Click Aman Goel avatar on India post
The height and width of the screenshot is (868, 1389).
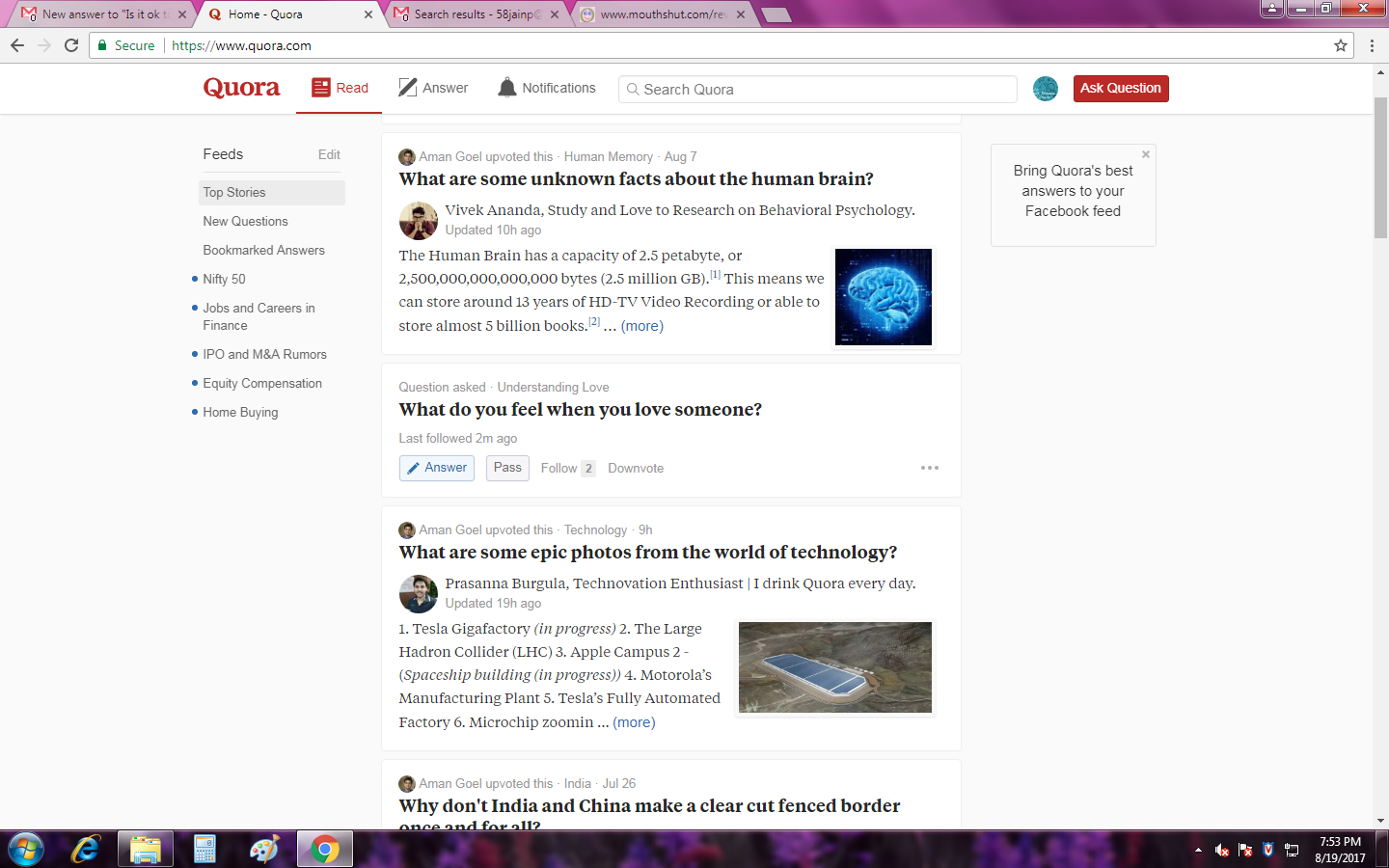(x=407, y=783)
